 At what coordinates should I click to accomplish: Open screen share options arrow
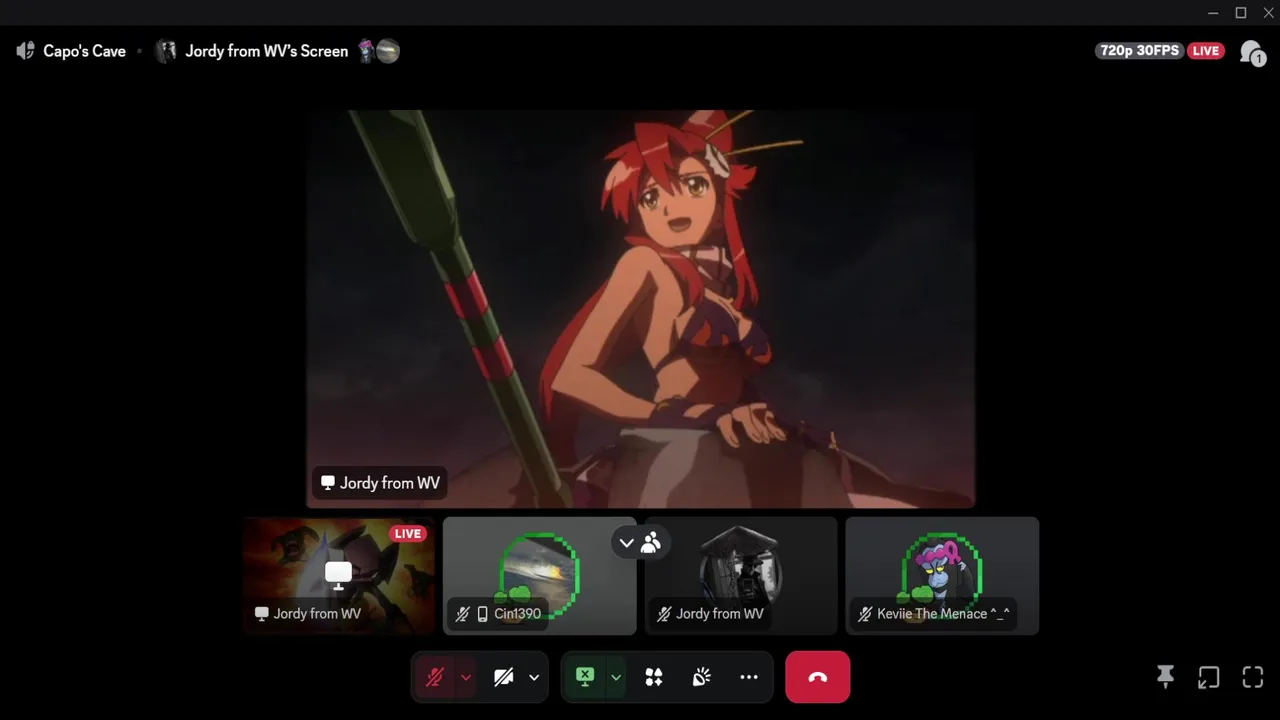pos(616,677)
